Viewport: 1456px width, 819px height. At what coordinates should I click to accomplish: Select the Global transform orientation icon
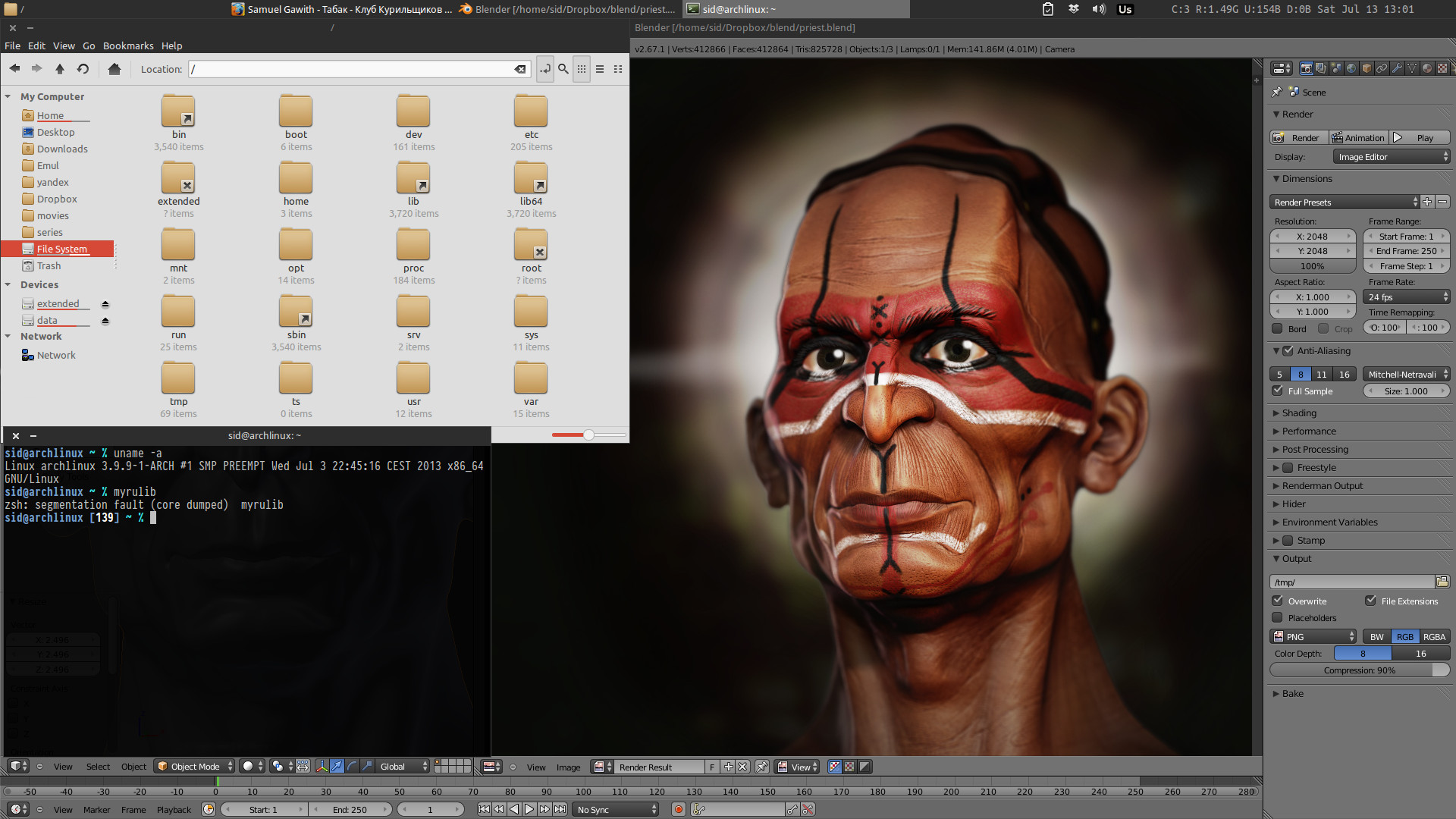394,766
